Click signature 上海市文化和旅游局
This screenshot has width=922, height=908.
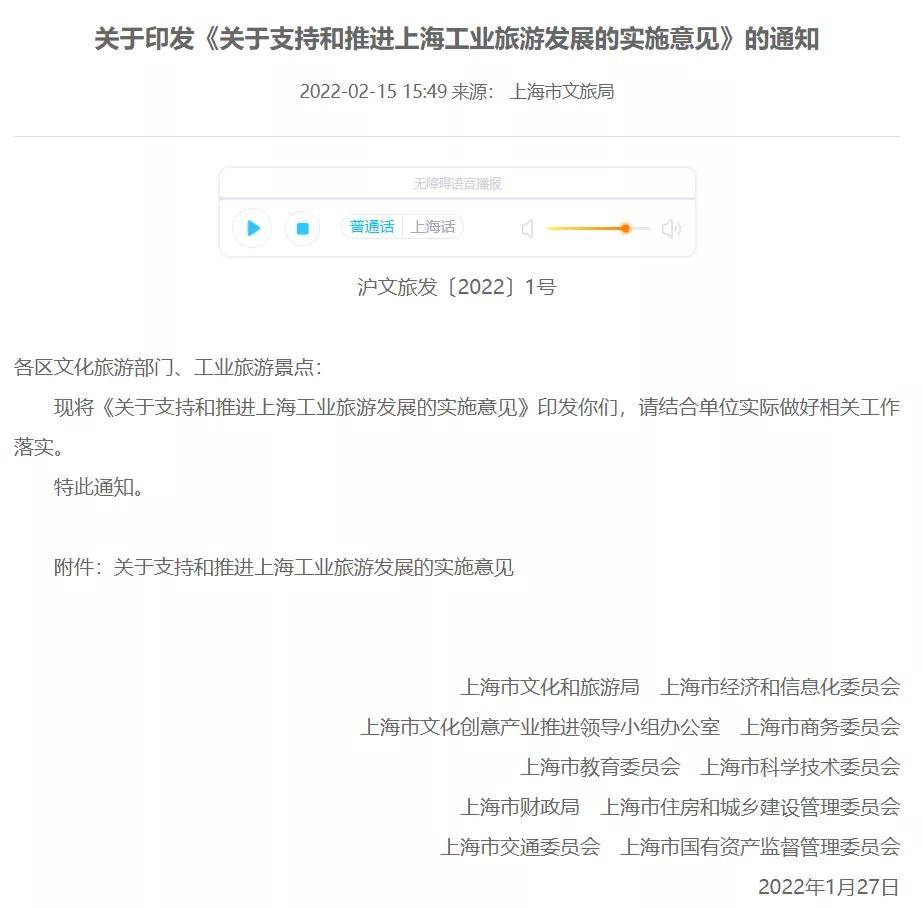point(550,687)
